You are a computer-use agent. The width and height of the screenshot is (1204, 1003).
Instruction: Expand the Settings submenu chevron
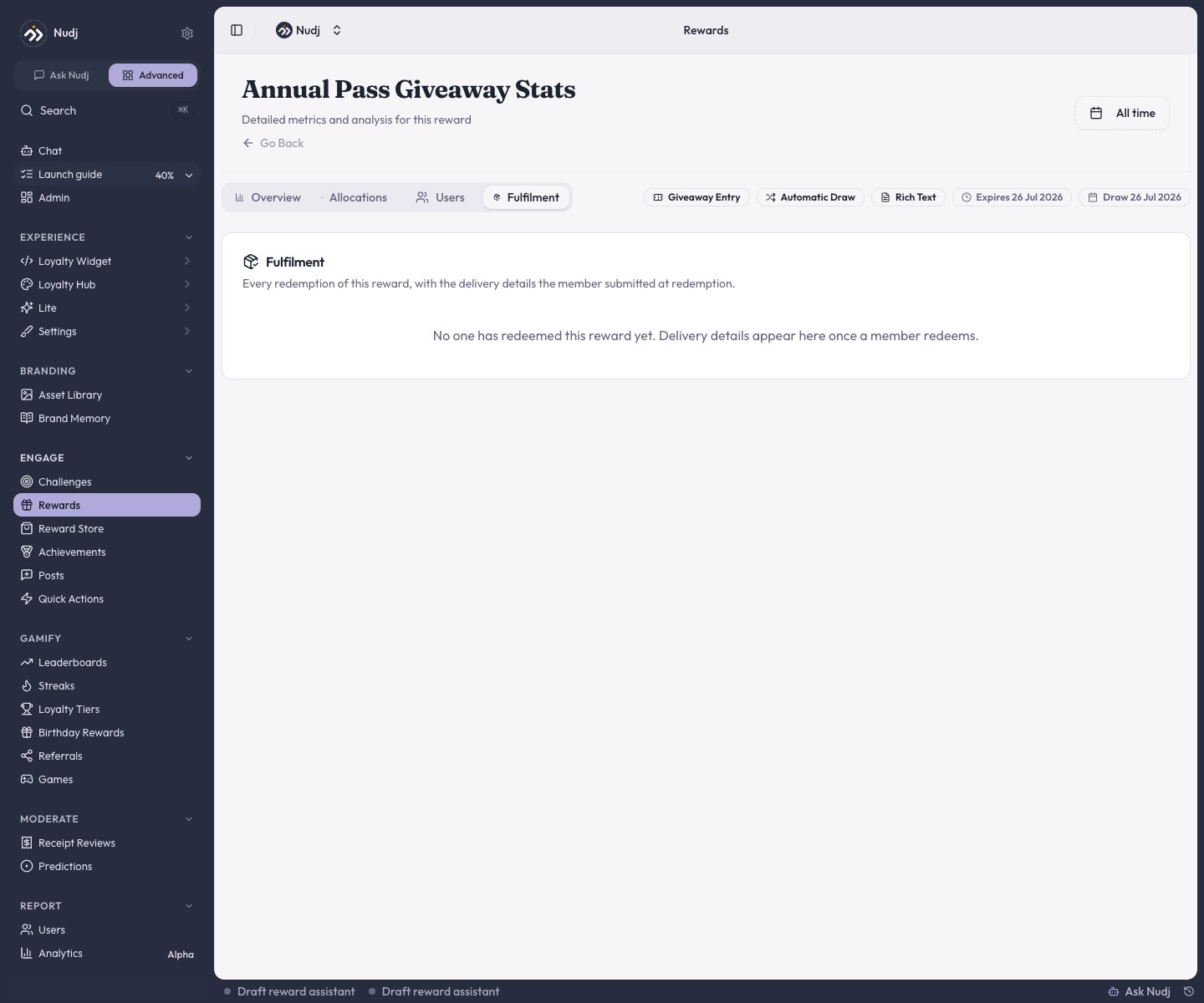coord(187,331)
